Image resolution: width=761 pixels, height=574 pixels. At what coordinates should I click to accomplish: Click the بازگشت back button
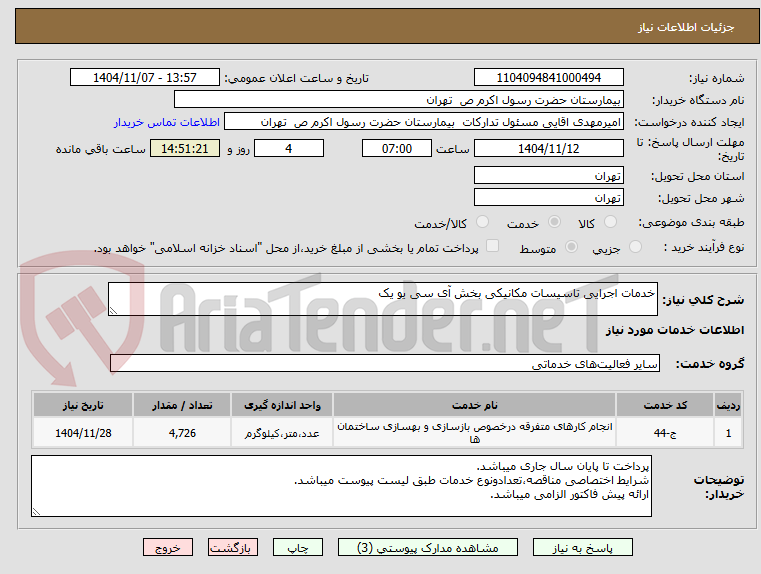(x=232, y=547)
